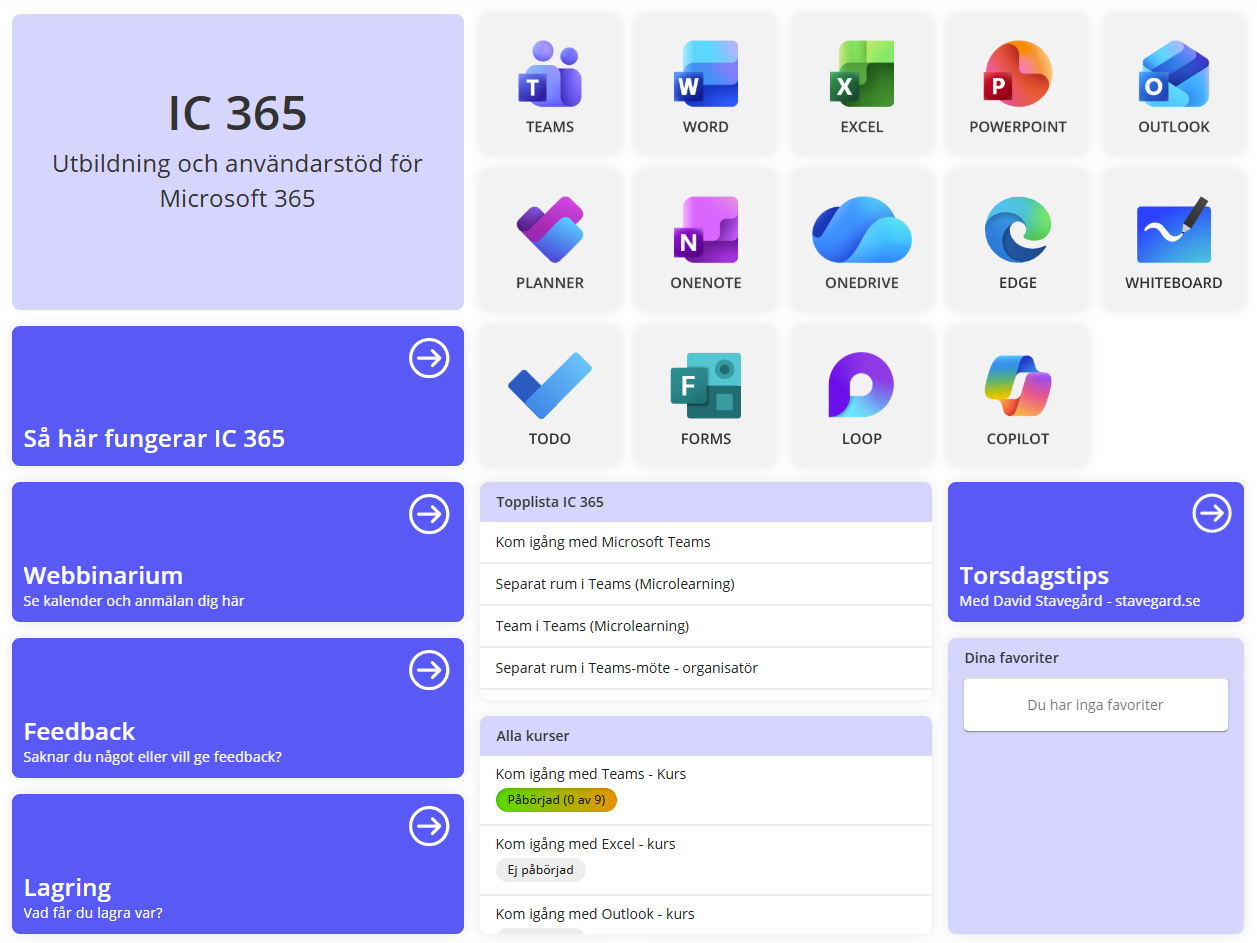Open the Edge app tile
The width and height of the screenshot is (1257, 943).
(x=1018, y=240)
